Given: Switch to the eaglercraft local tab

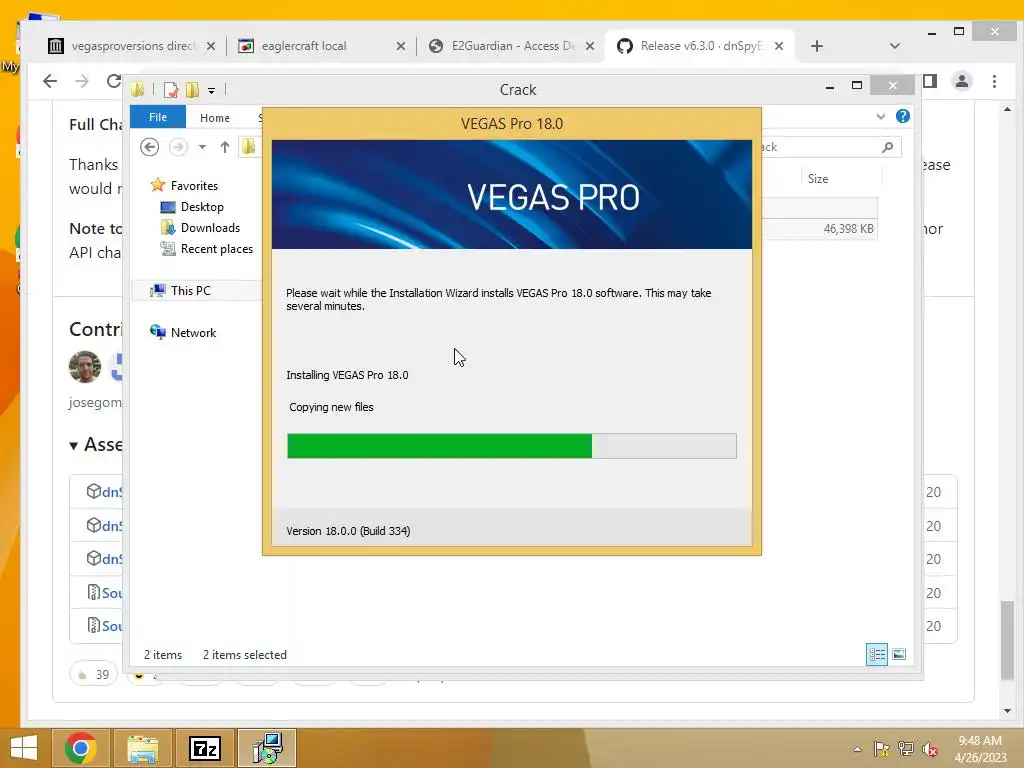Looking at the screenshot, I should tap(321, 46).
